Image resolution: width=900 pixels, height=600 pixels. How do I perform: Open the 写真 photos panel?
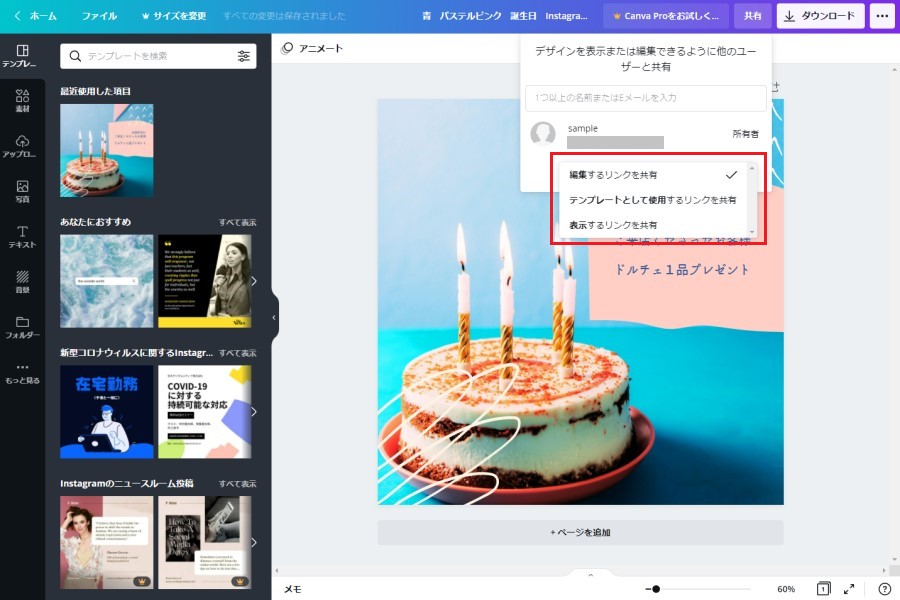(22, 191)
